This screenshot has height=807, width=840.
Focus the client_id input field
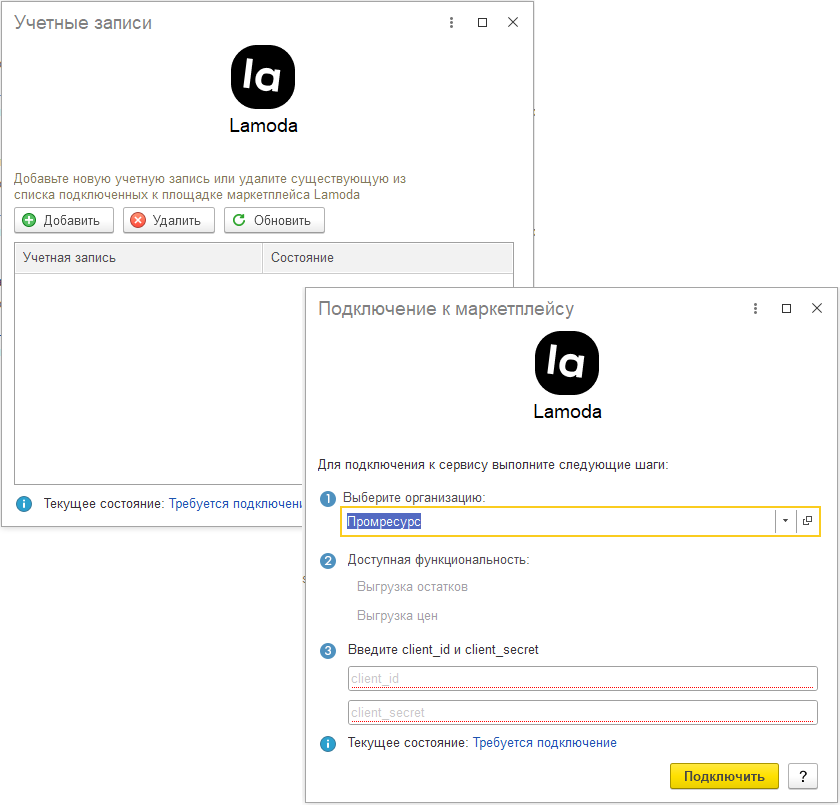tap(583, 679)
